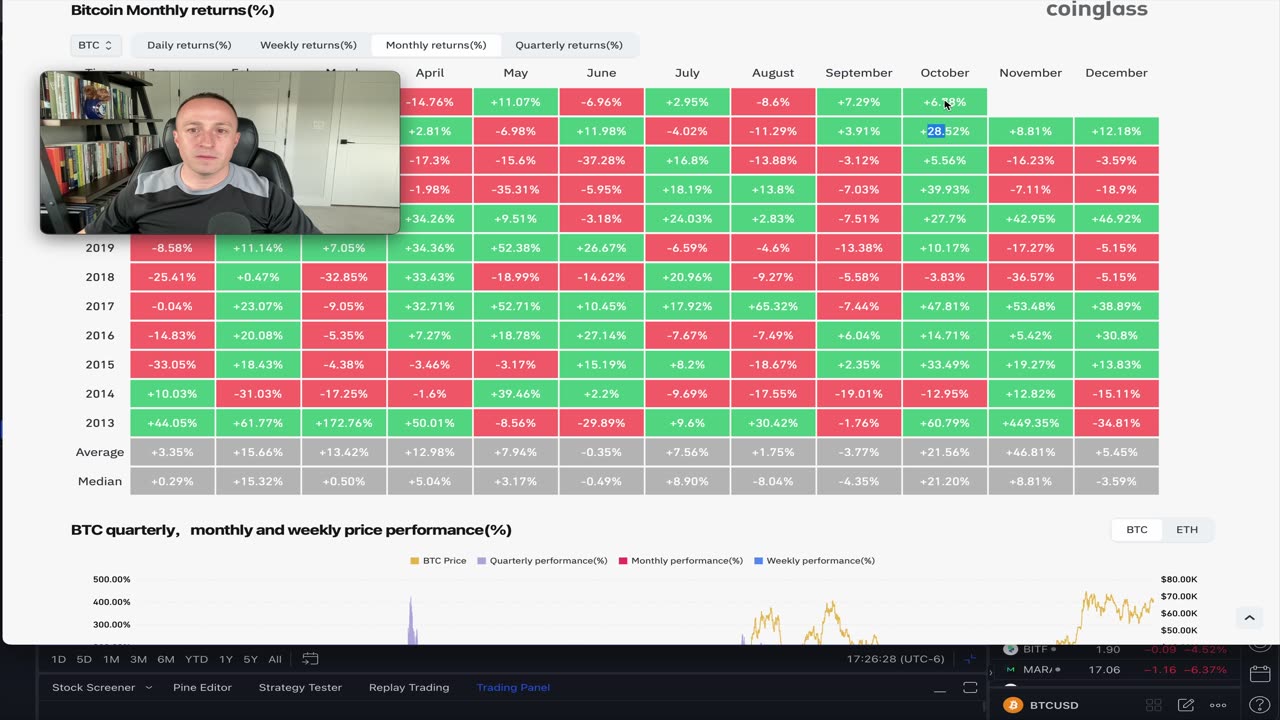The width and height of the screenshot is (1280, 720).
Task: Open the grid layout icon beside BTCUSD
Action: pyautogui.click(x=1153, y=705)
